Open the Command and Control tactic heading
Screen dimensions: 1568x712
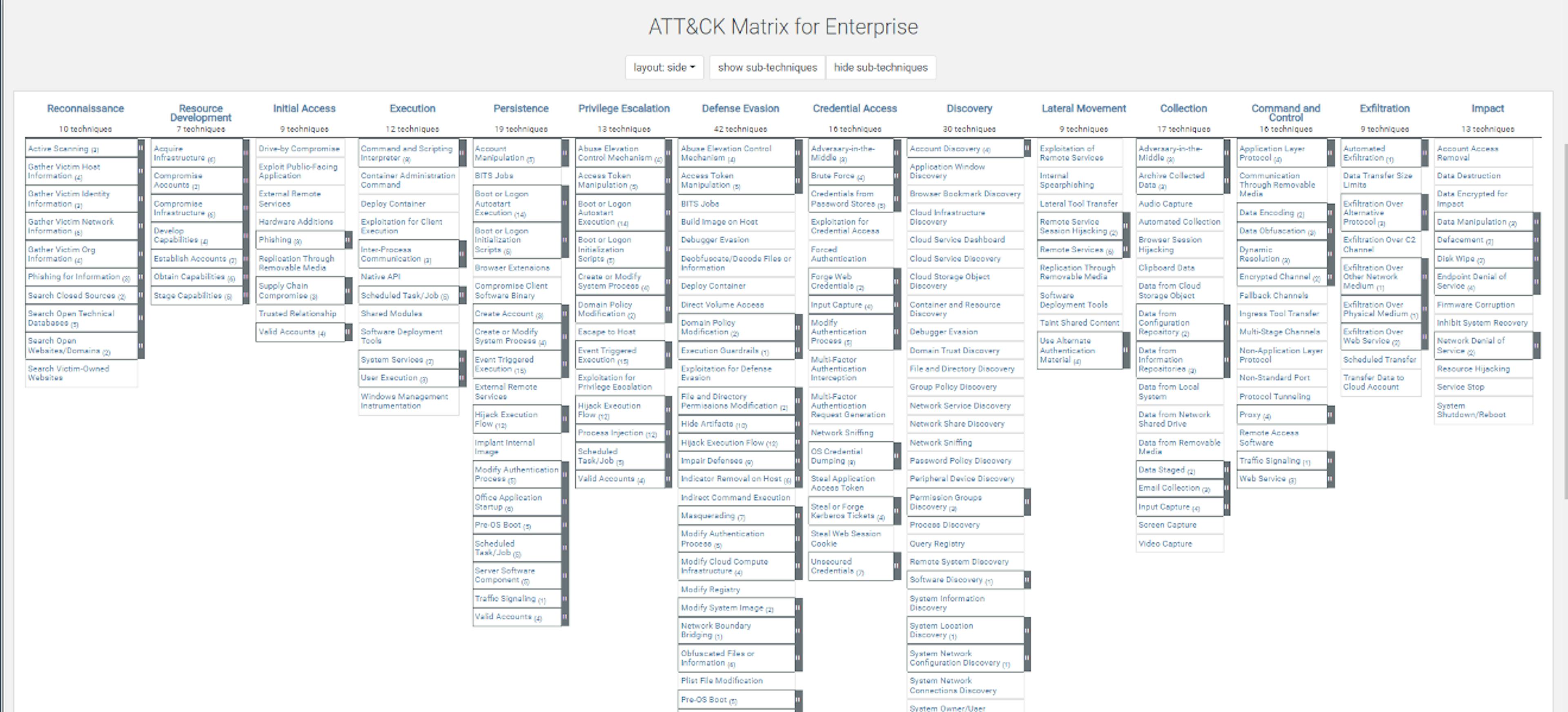(x=1285, y=113)
